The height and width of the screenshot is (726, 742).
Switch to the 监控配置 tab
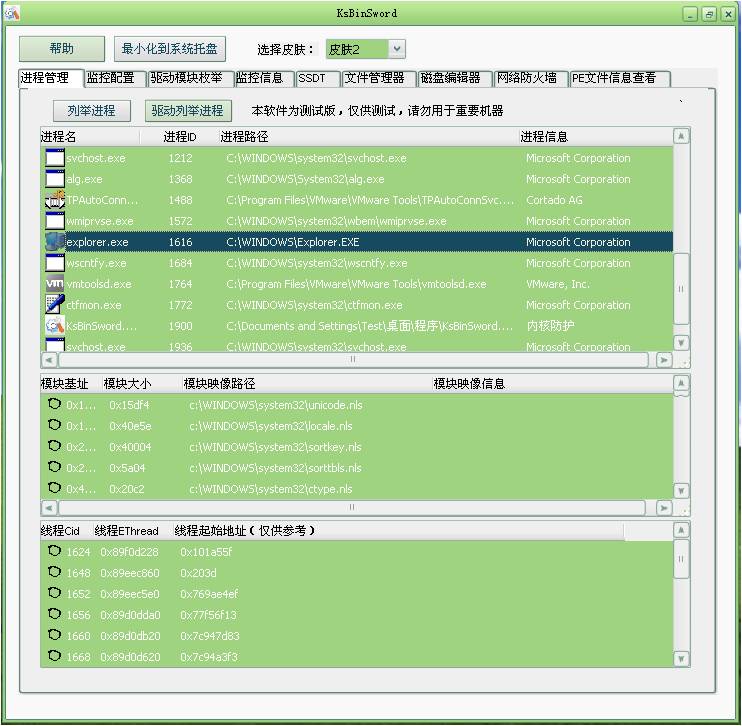pos(115,78)
